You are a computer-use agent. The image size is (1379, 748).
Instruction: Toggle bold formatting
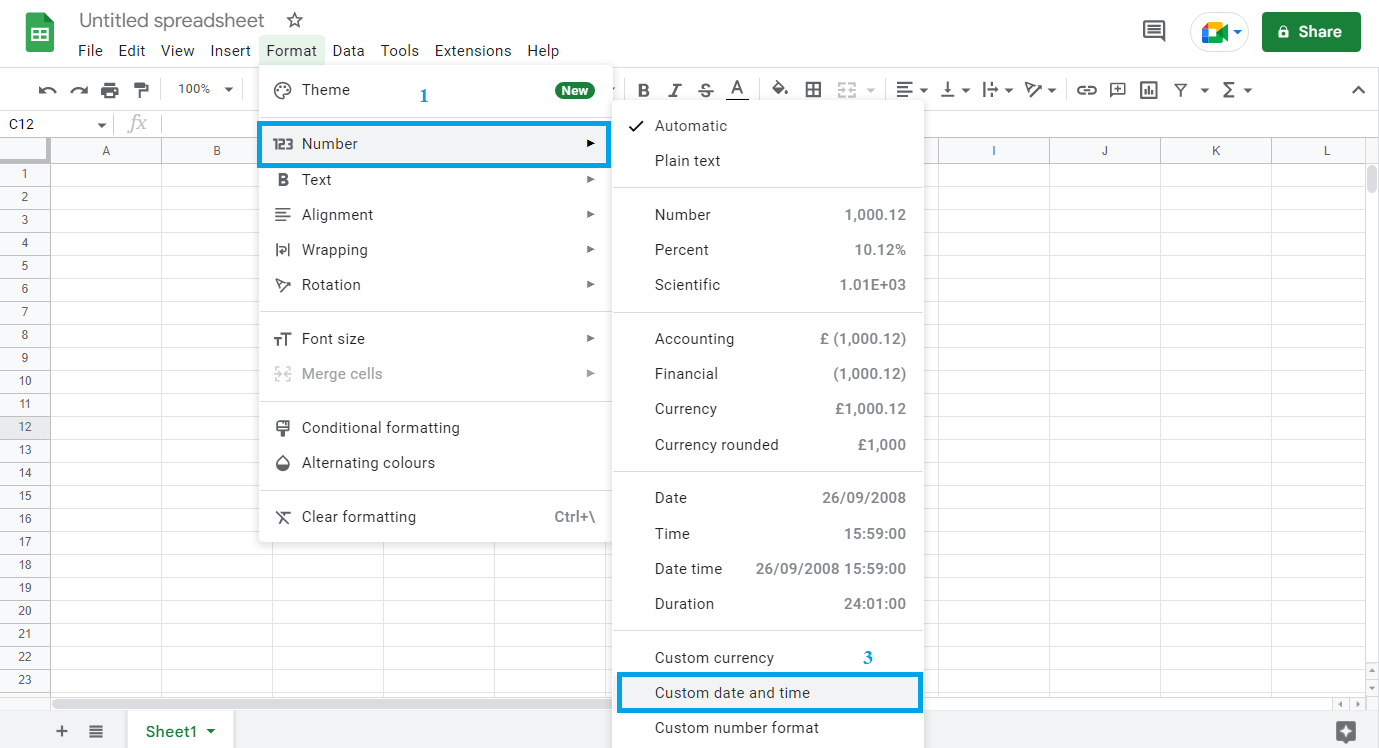coord(643,89)
